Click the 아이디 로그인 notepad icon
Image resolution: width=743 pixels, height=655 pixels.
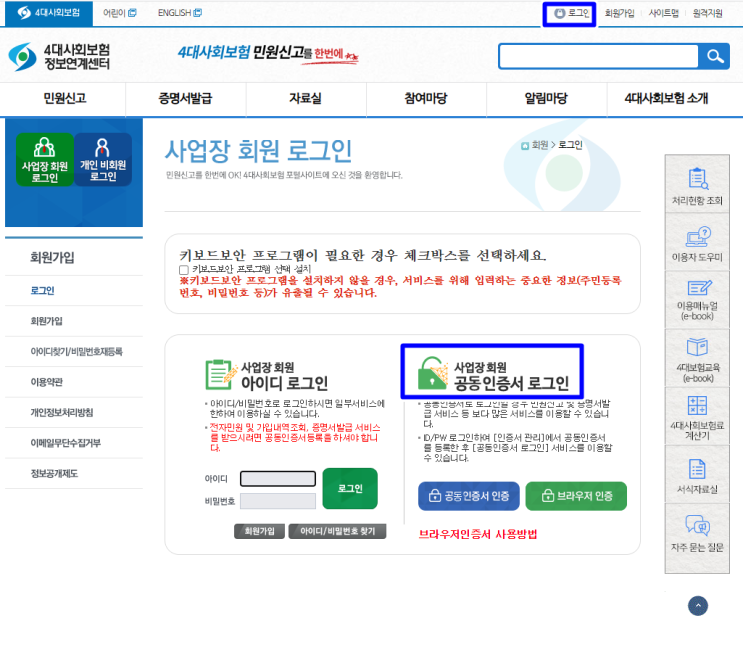click(x=220, y=374)
